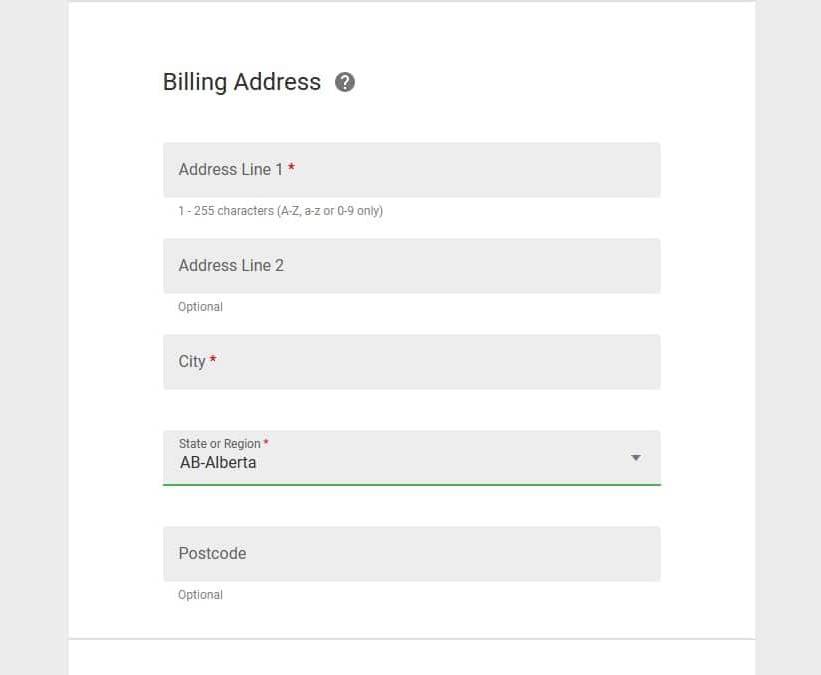Click the Address Line 2 placeholder label
821x675 pixels.
pos(231,265)
